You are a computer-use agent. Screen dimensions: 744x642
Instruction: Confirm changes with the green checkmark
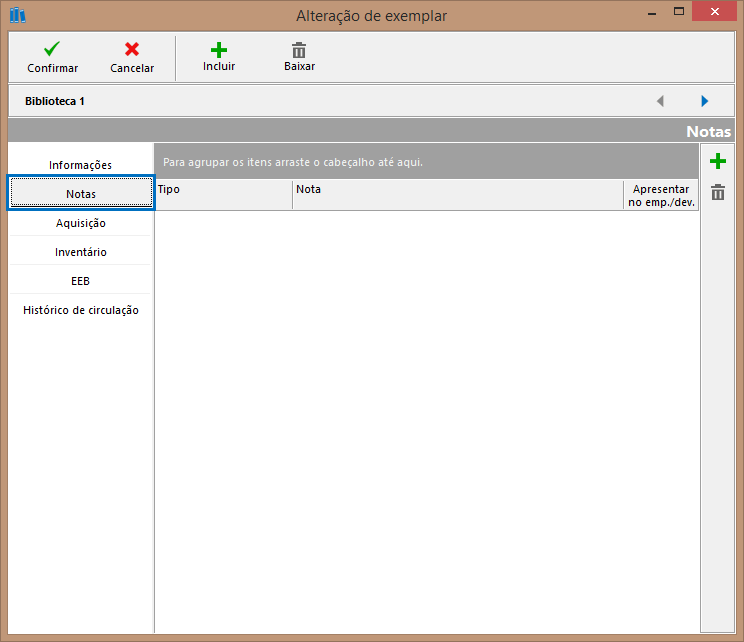52,57
